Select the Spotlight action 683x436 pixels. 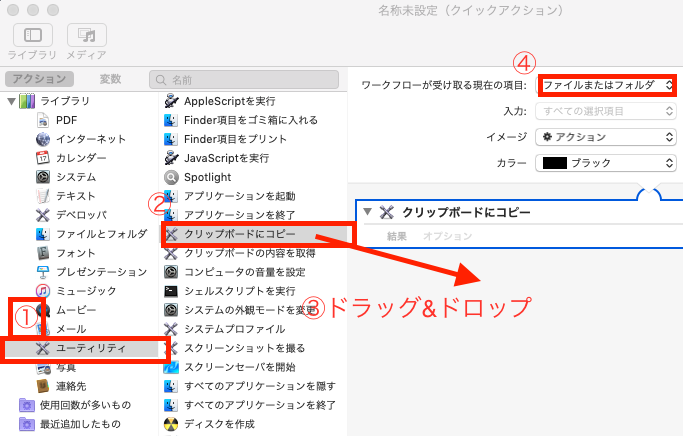[x=198, y=177]
